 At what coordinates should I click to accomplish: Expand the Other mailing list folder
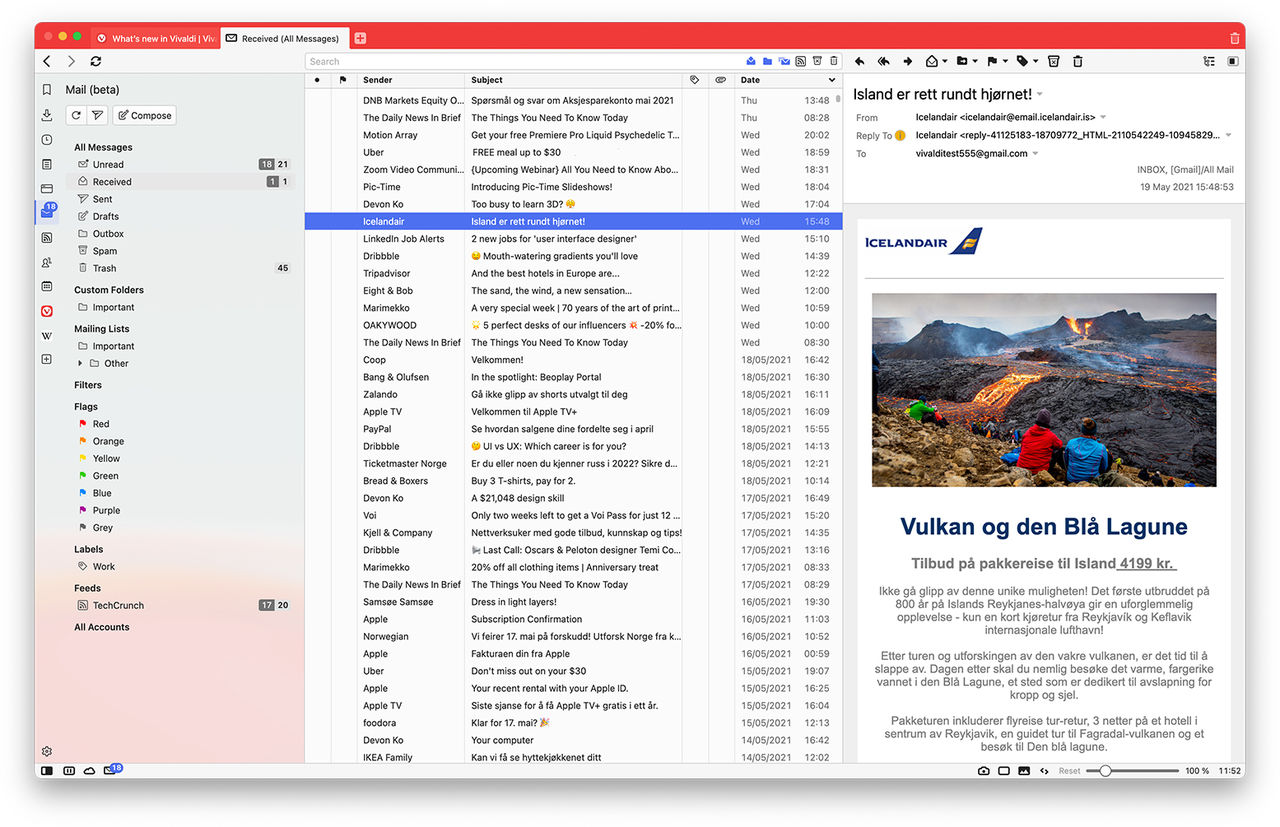(x=80, y=363)
